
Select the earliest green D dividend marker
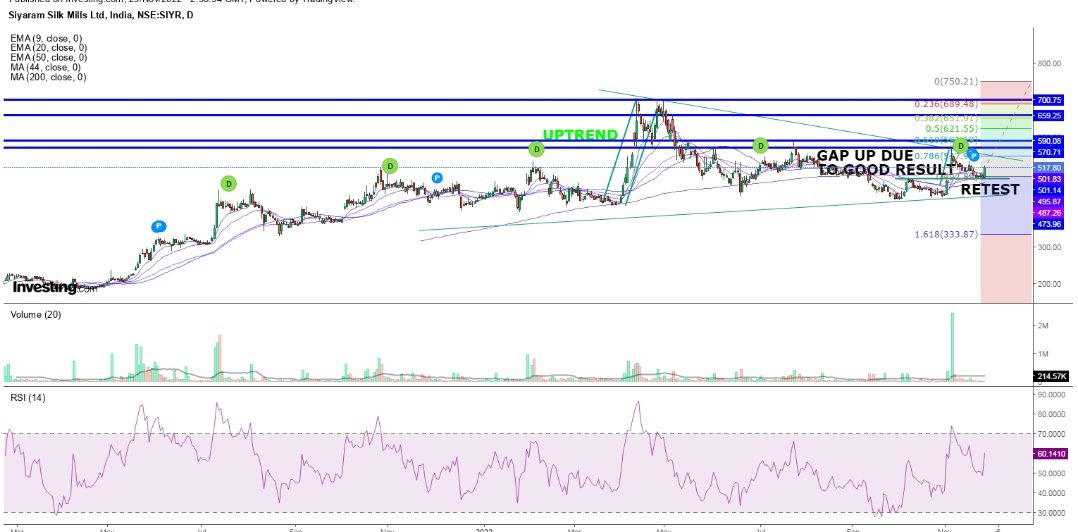(228, 183)
